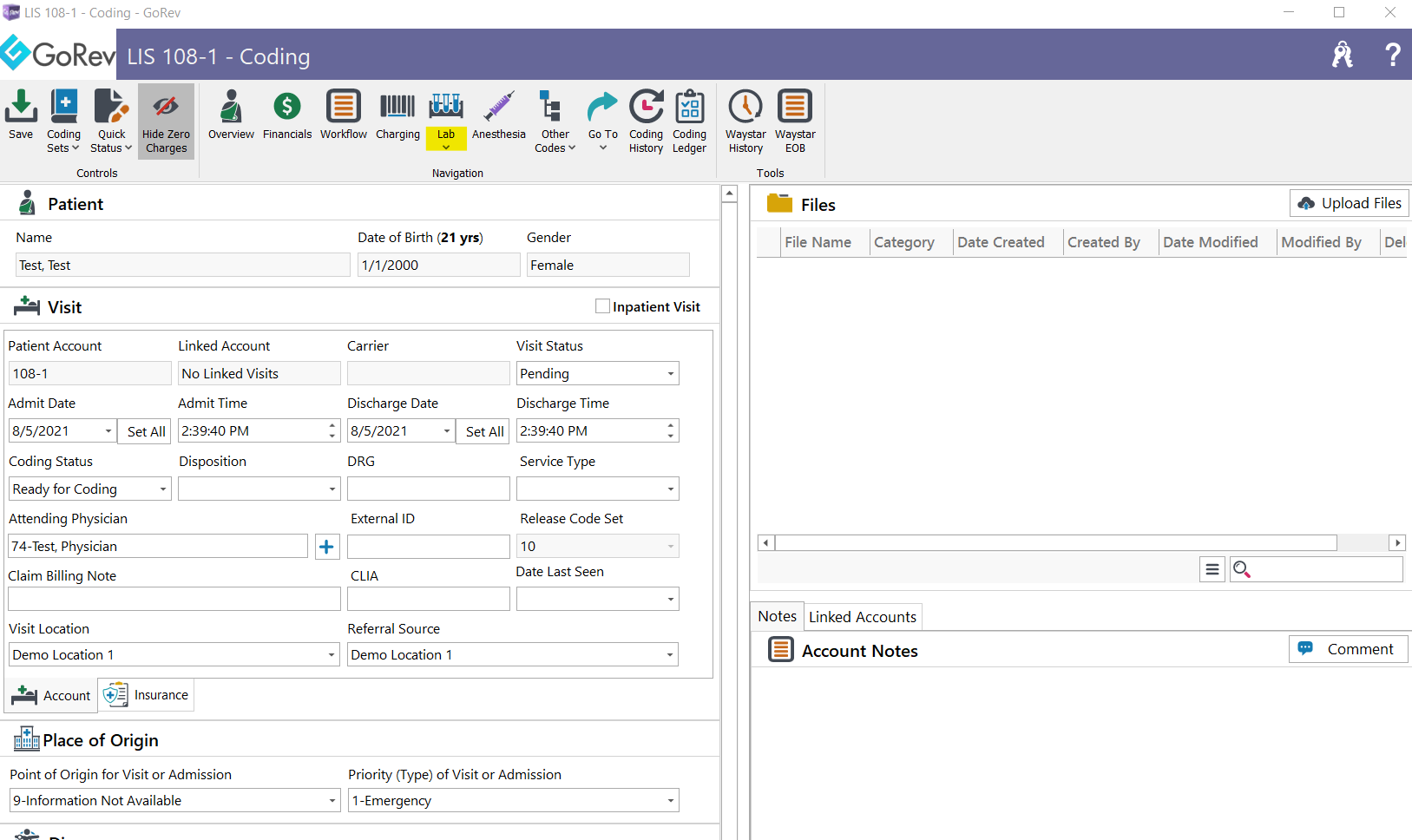Click Files horizontal scrollbar right arrow

coord(1396,543)
